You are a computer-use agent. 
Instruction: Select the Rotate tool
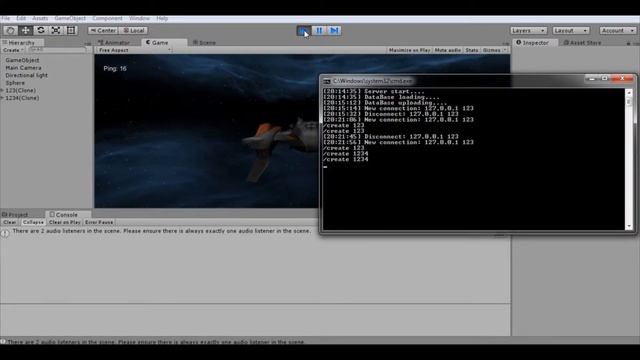coord(40,30)
